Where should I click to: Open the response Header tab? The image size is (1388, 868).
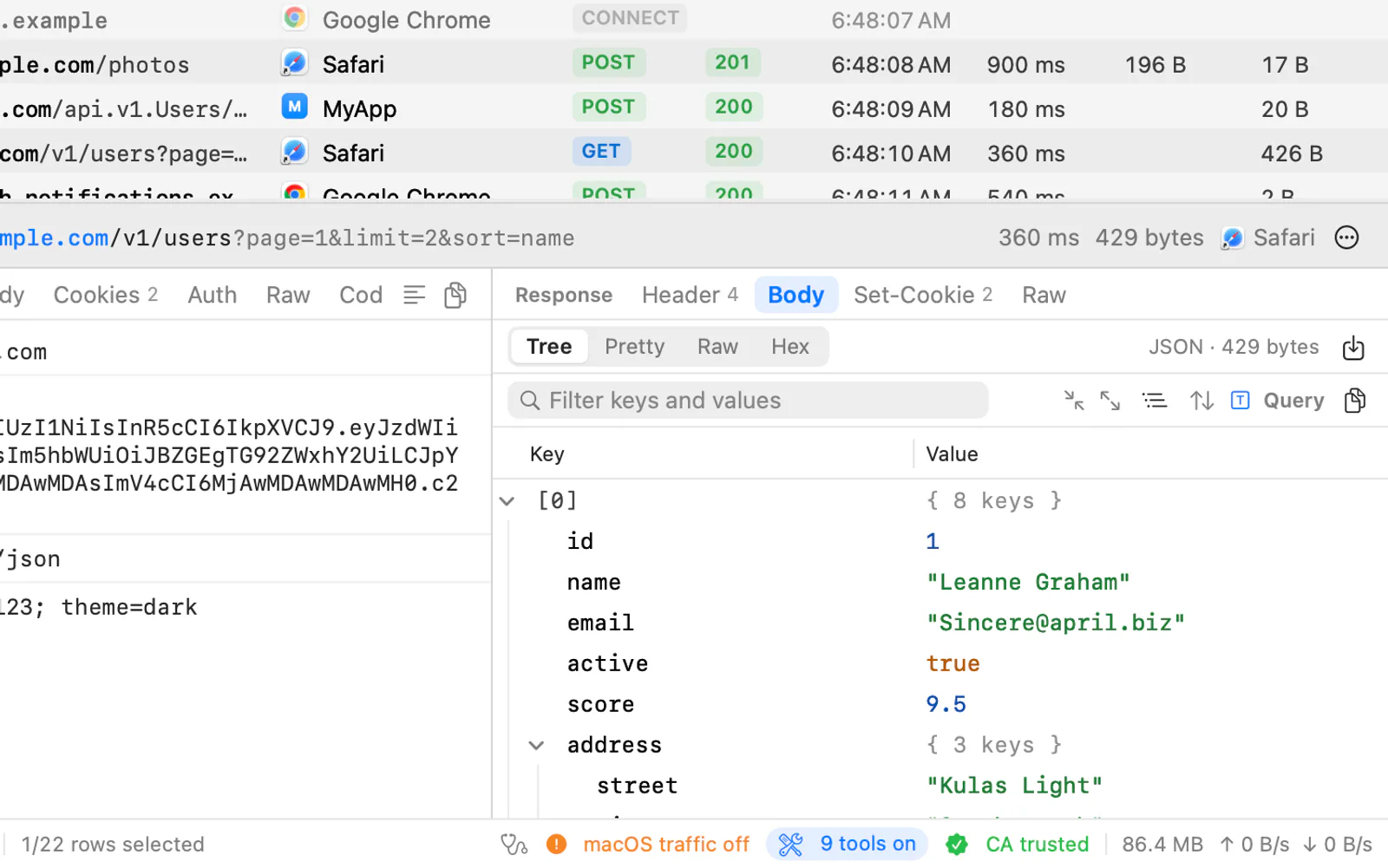pyautogui.click(x=690, y=295)
